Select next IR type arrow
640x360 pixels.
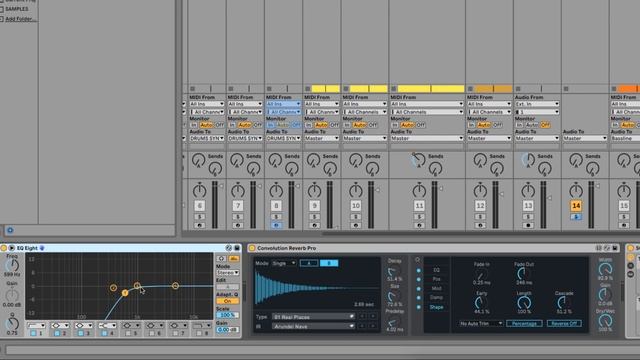click(373, 317)
